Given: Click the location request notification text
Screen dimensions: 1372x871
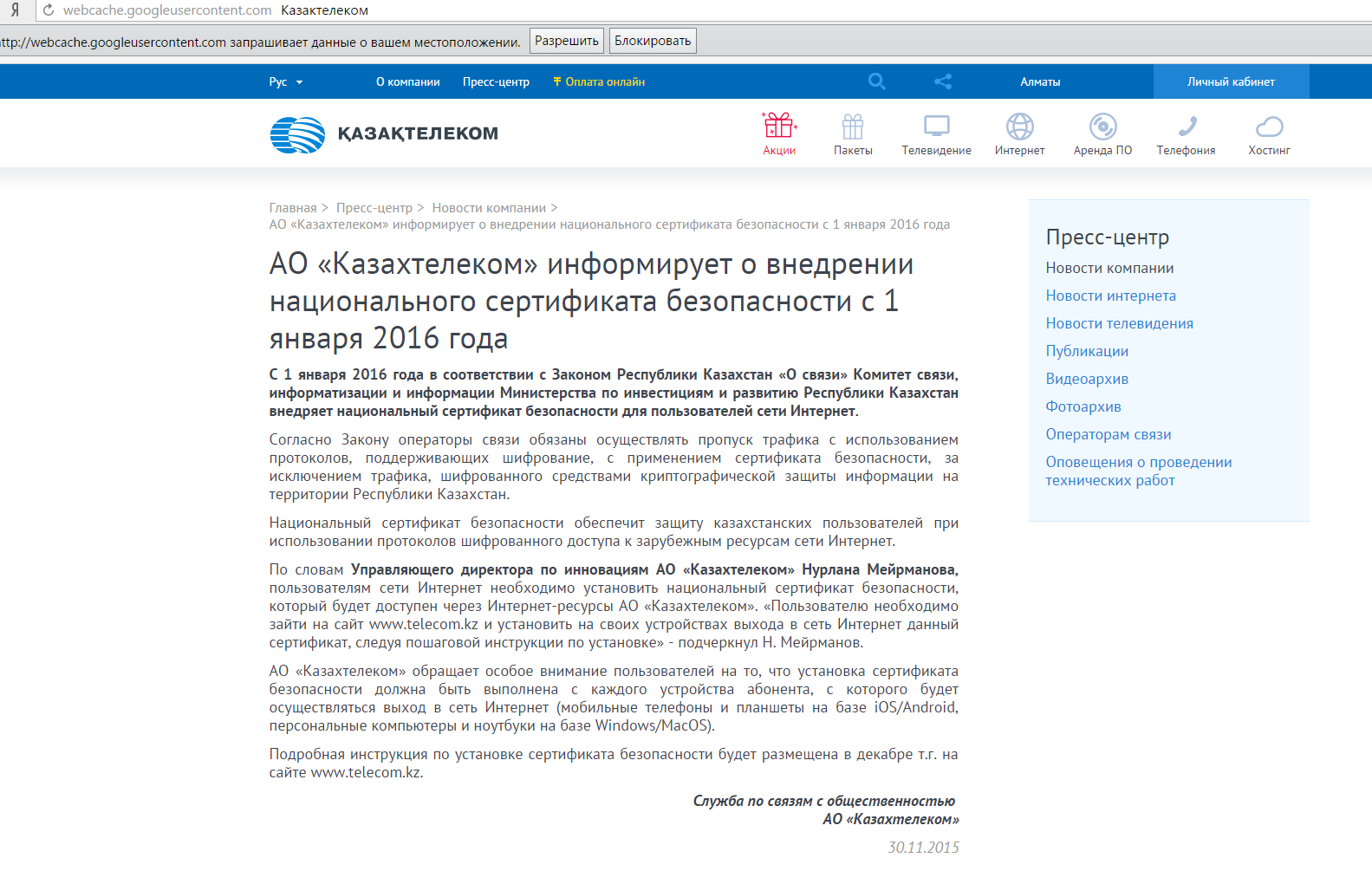Looking at the screenshot, I should pyautogui.click(x=260, y=42).
